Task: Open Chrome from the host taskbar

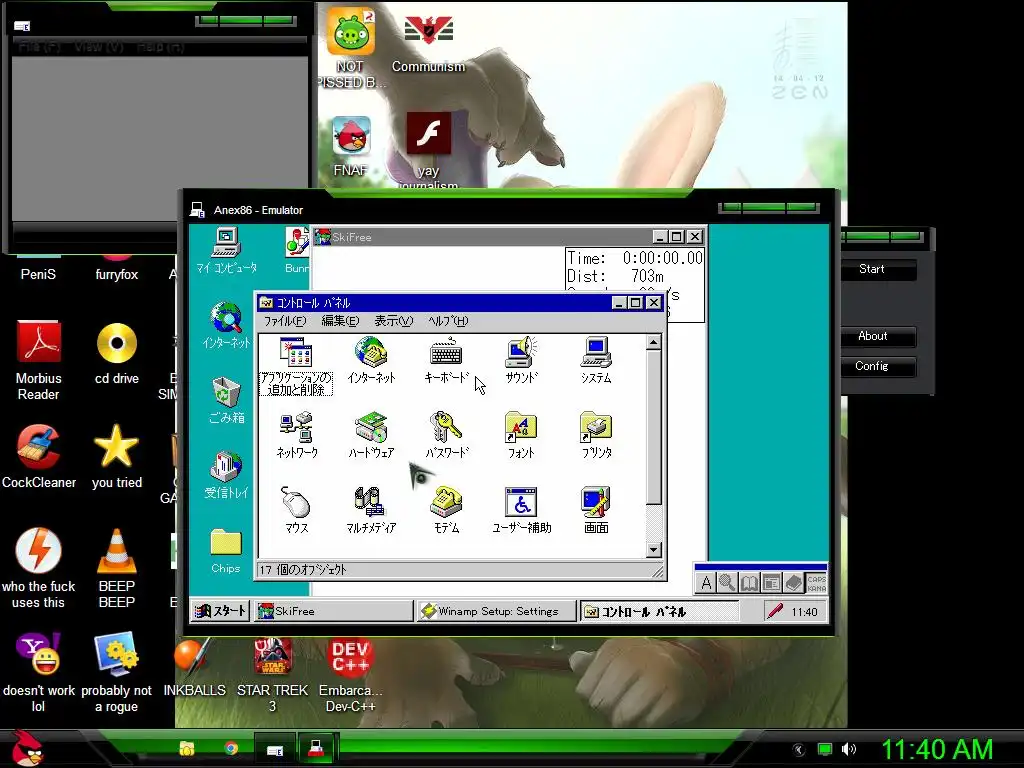Action: coord(231,748)
